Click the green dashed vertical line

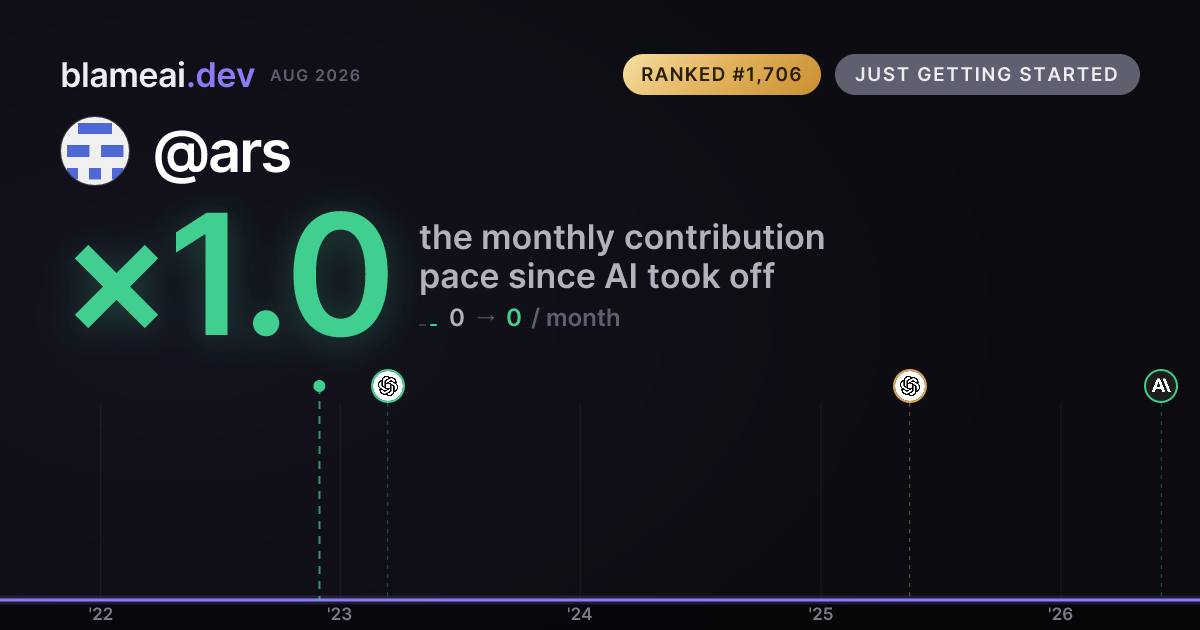[319, 495]
